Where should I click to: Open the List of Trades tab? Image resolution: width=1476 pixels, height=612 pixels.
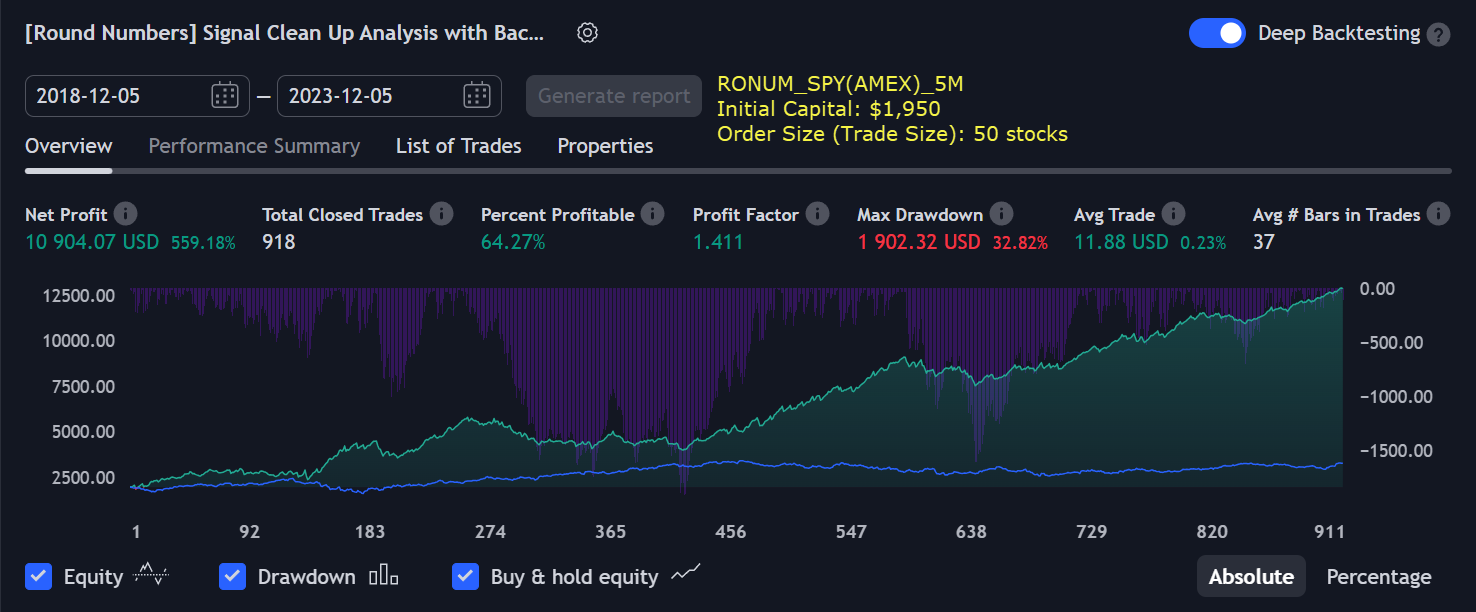coord(458,146)
